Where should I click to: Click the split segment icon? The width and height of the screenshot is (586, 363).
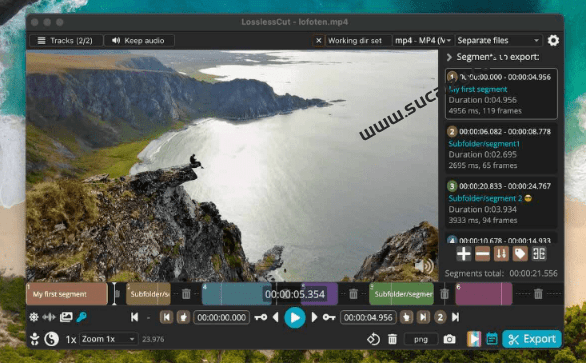pyautogui.click(x=539, y=254)
